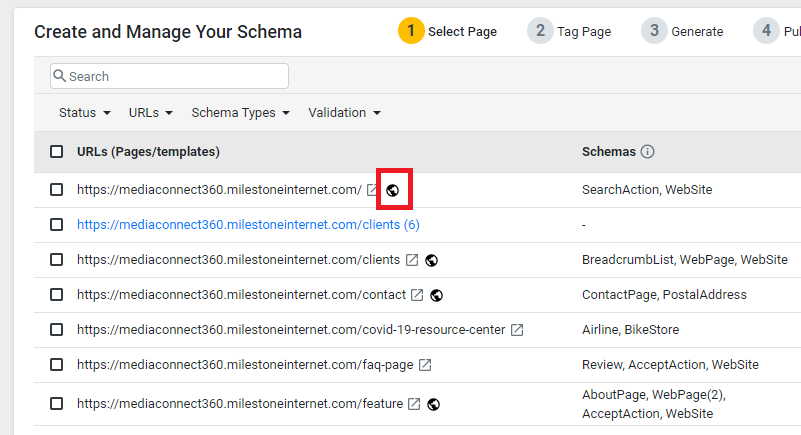Screen dimensions: 801x435
Task: Expand the URLs filter dropdown
Action: pos(151,113)
